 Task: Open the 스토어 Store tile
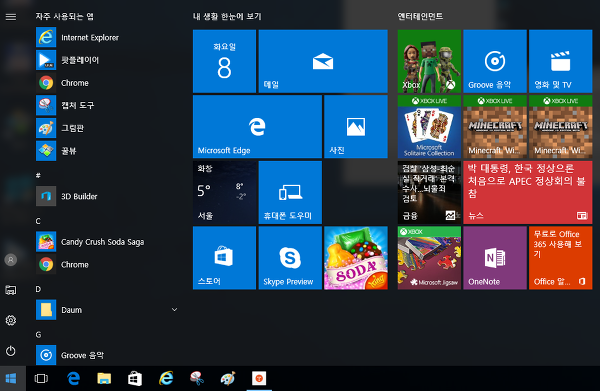pos(224,258)
